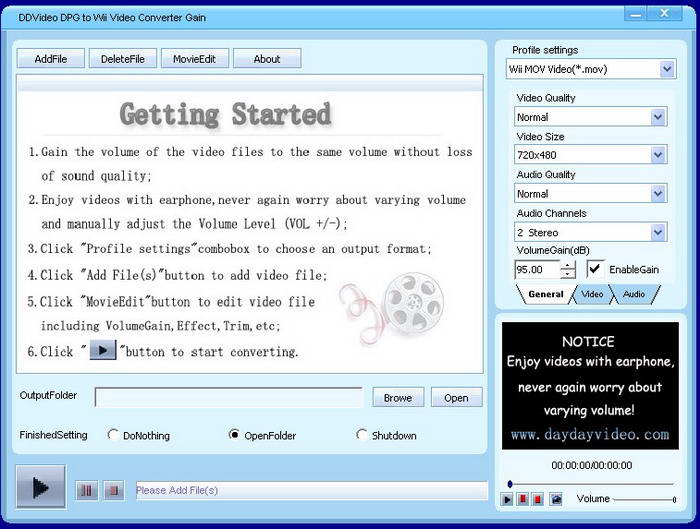Play the preview under the notice screen

click(507, 499)
